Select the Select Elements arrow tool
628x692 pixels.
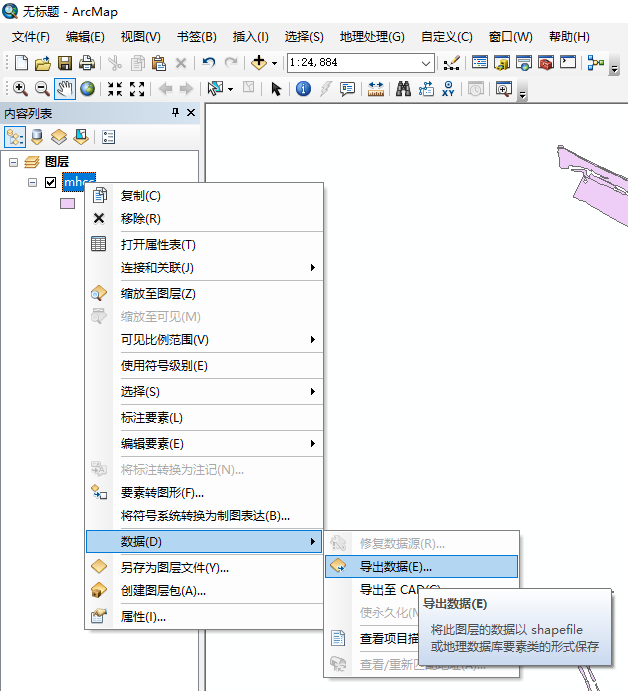[276, 89]
